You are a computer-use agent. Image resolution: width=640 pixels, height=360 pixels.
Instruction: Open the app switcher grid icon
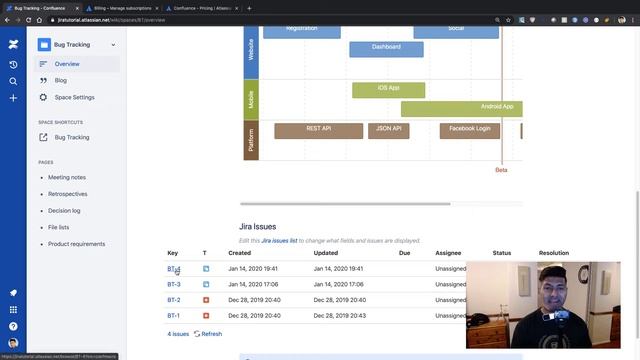pos(13,310)
